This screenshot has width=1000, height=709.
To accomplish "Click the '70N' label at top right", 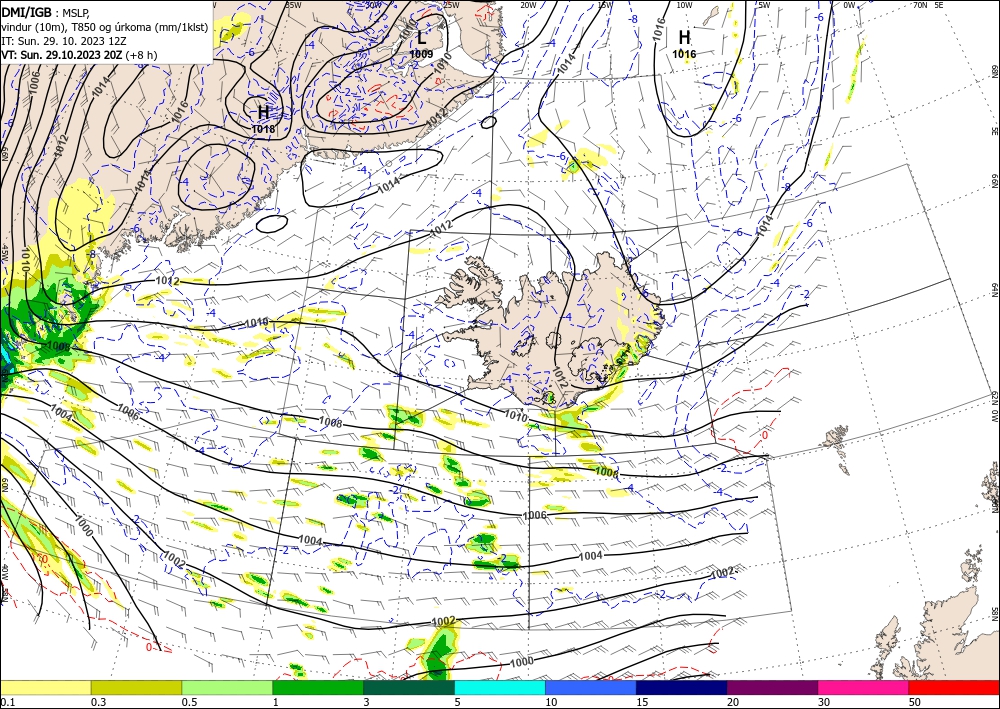I will 920,5.
